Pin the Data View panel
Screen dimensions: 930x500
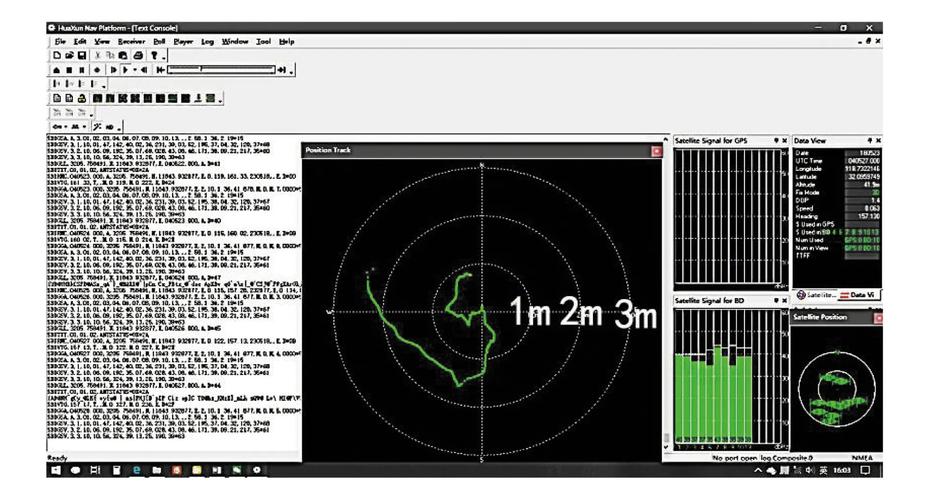pos(867,141)
